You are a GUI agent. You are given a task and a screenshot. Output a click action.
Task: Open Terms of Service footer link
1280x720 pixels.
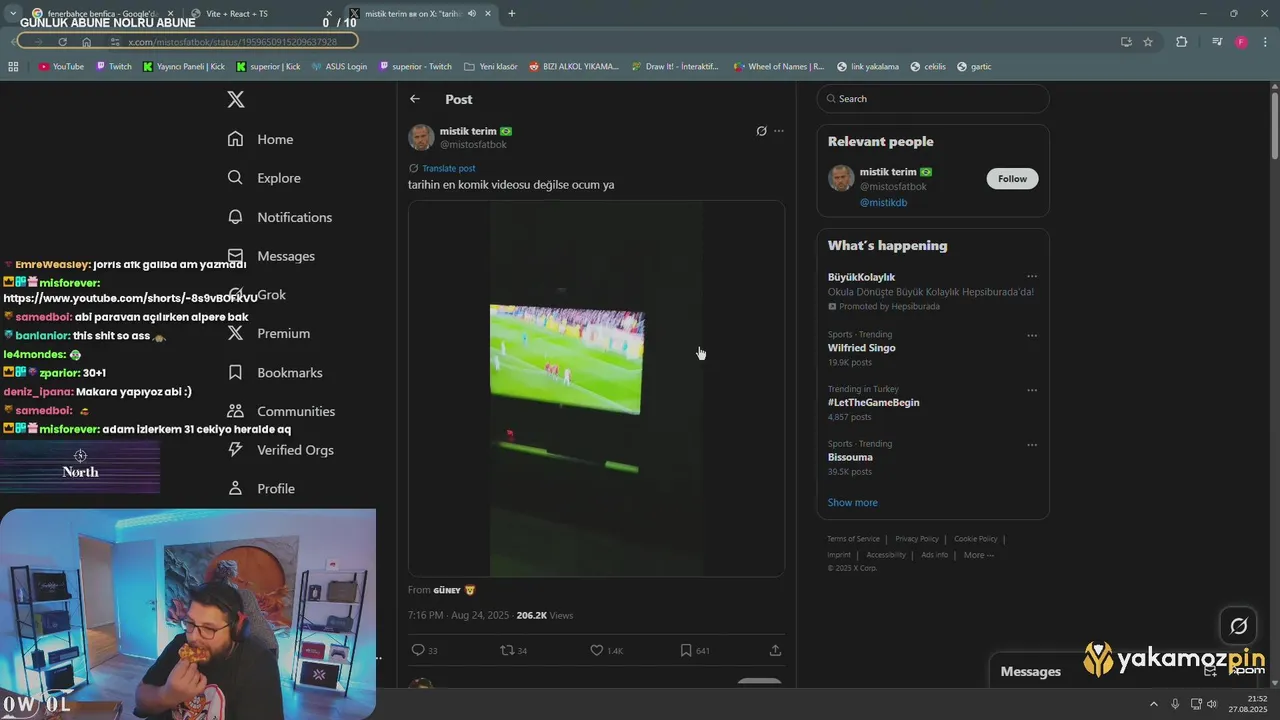(853, 539)
